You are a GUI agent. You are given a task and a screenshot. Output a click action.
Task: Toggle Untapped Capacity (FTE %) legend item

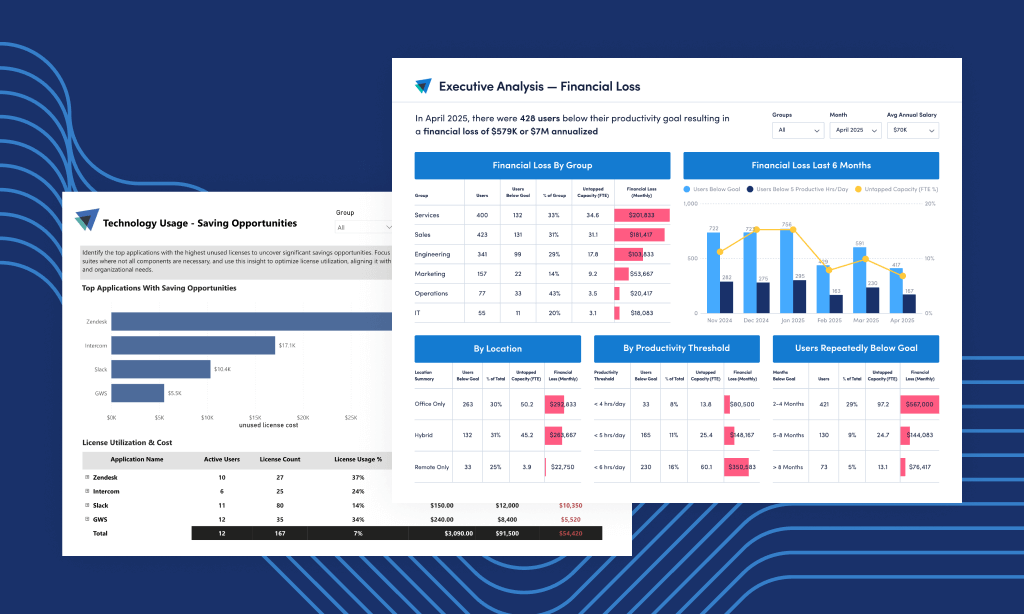(896, 189)
